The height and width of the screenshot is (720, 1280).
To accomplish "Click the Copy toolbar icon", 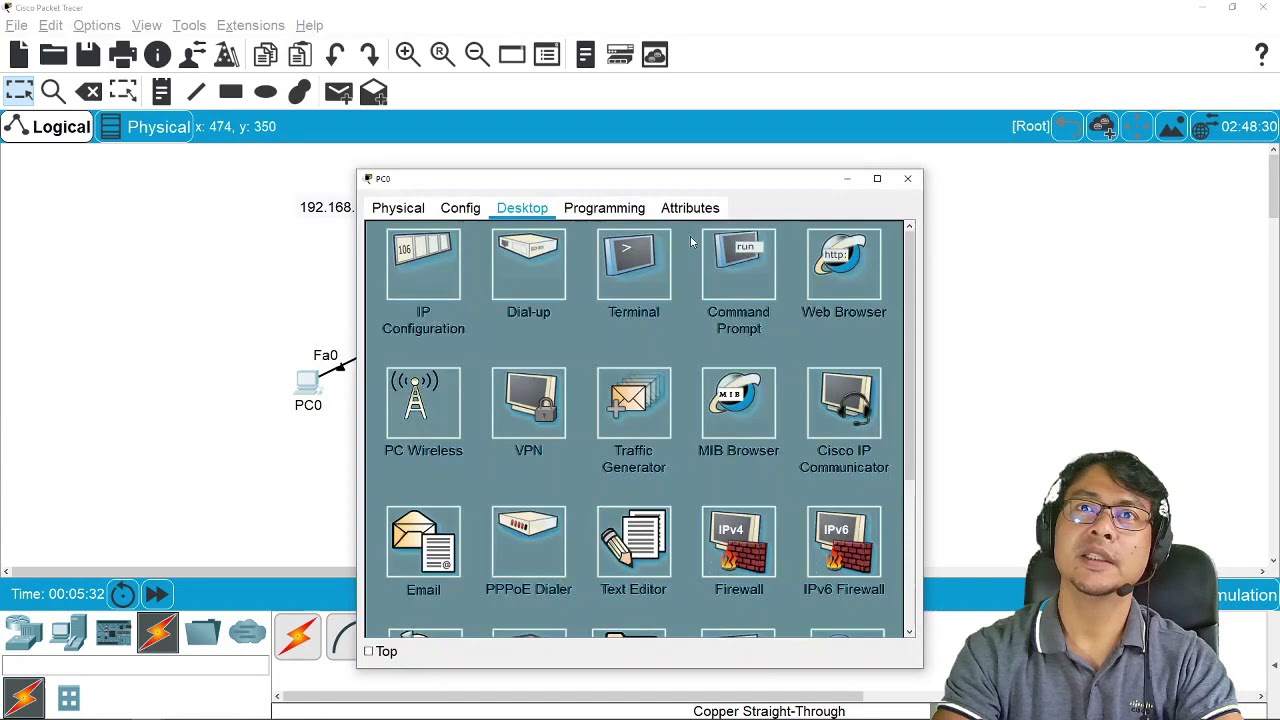I will [x=265, y=55].
